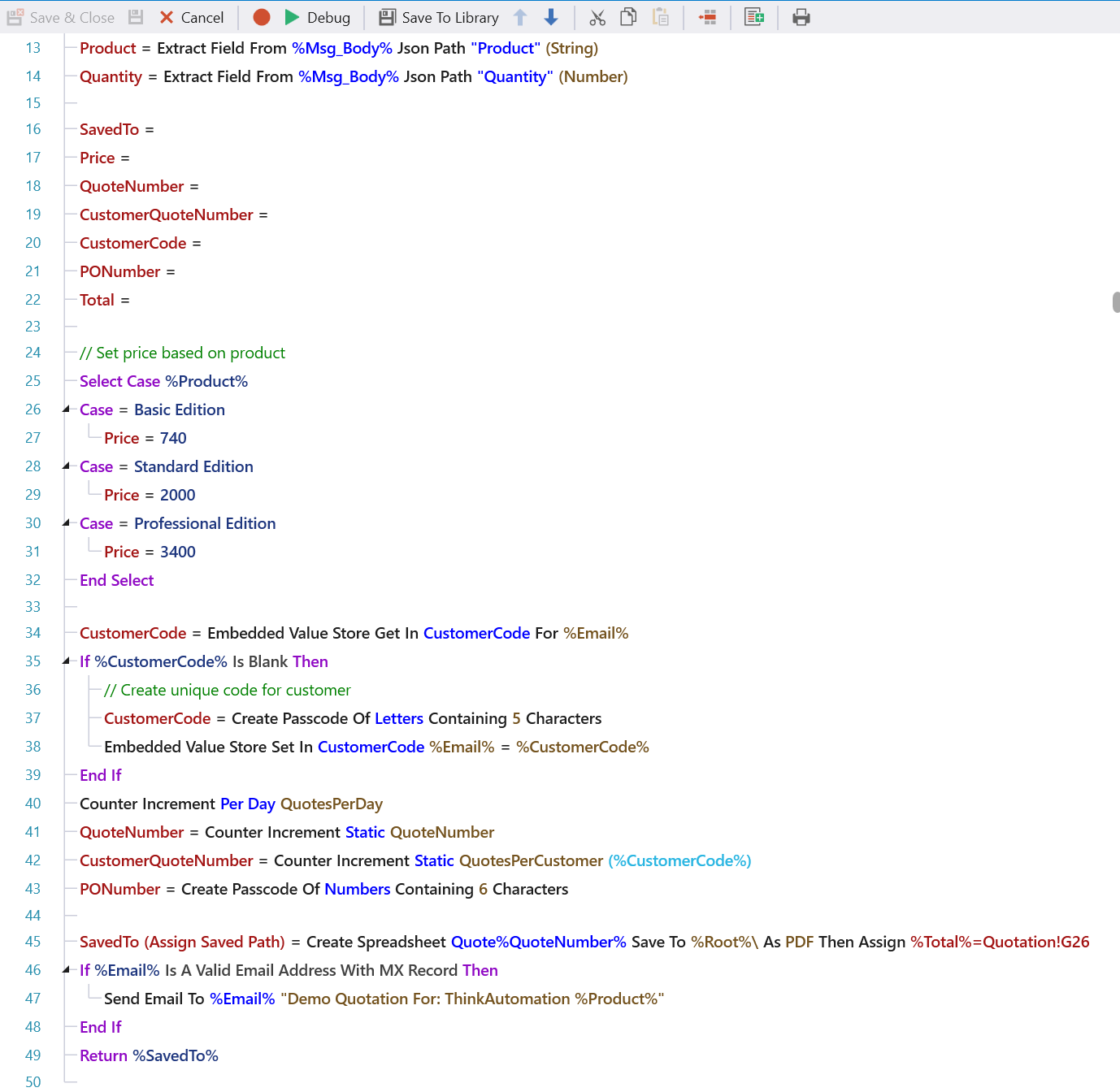Click the Save & Close button
1120x1092 pixels.
pyautogui.click(x=61, y=17)
